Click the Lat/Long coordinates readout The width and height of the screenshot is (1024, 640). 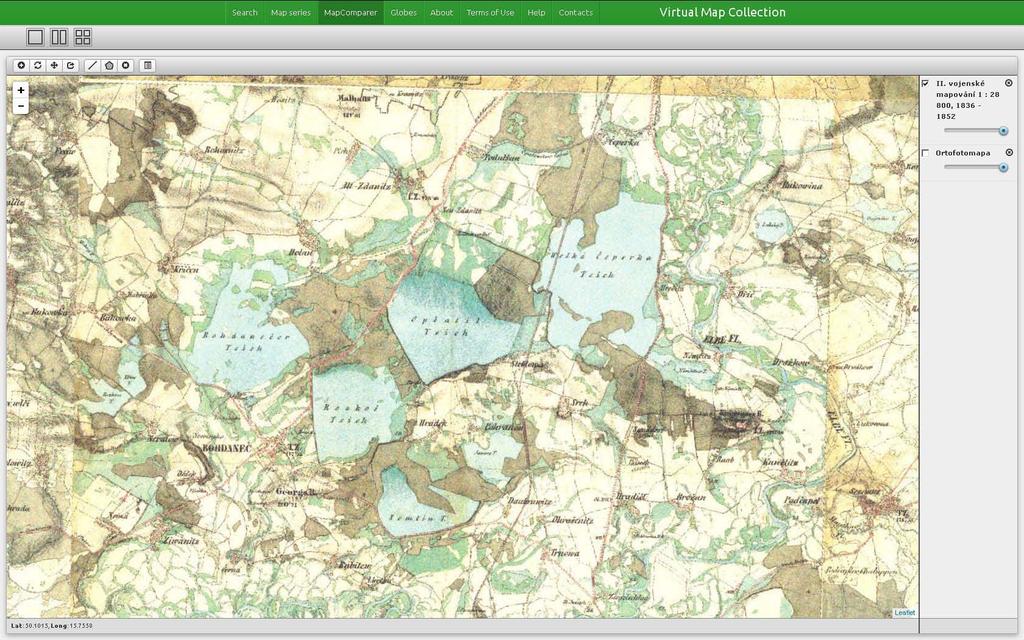[x=52, y=626]
